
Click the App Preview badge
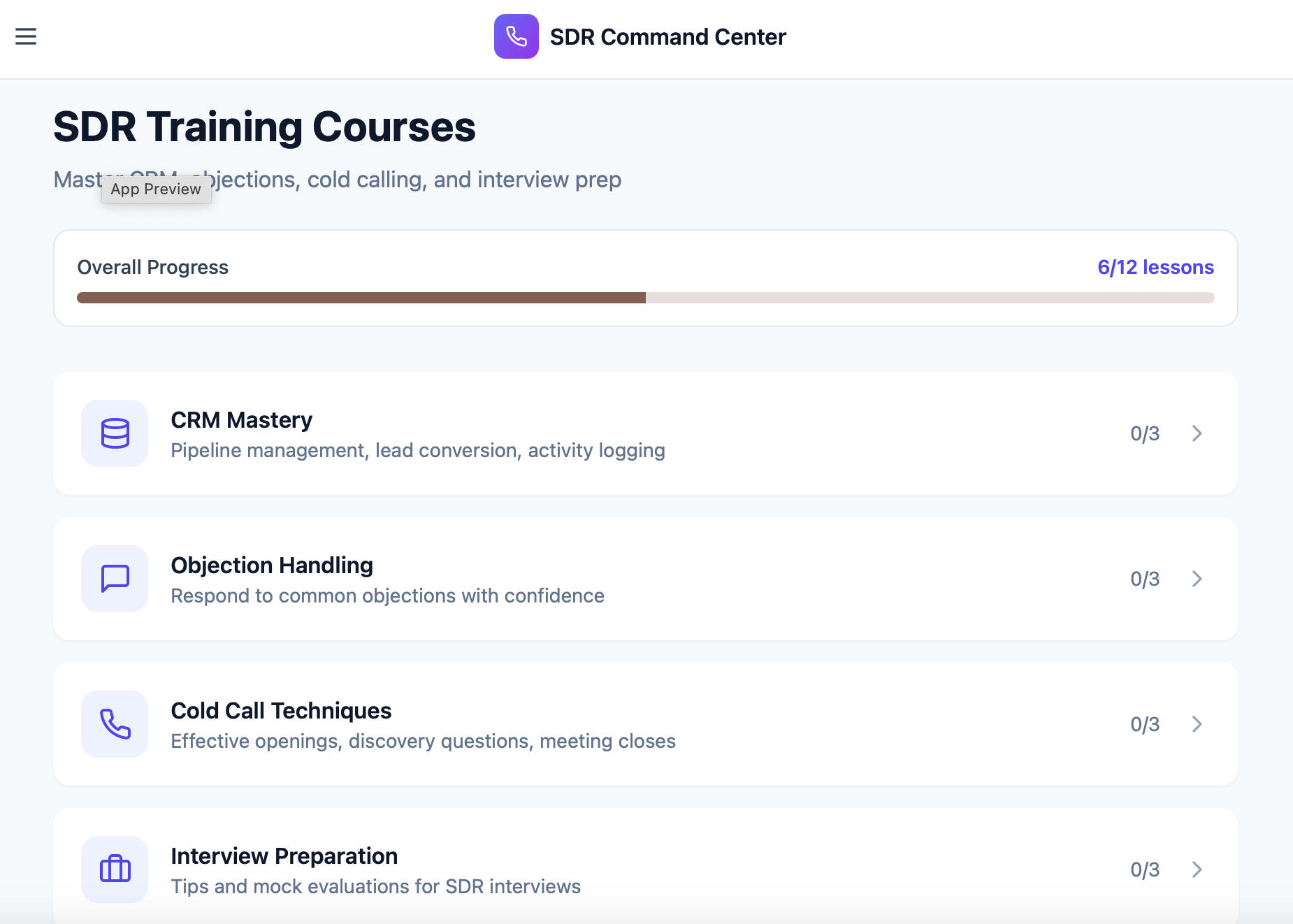click(x=156, y=189)
